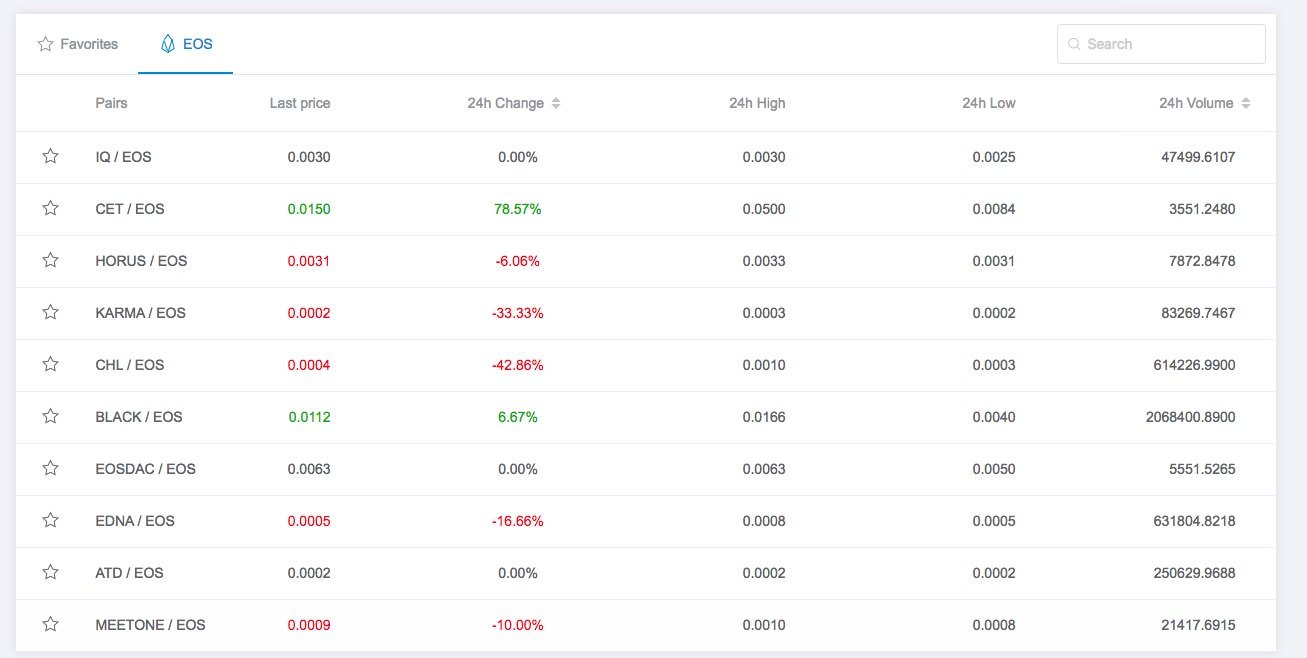Select the KARMA / EOS pair row
Screen dimensions: 1307x658
[x=646, y=313]
